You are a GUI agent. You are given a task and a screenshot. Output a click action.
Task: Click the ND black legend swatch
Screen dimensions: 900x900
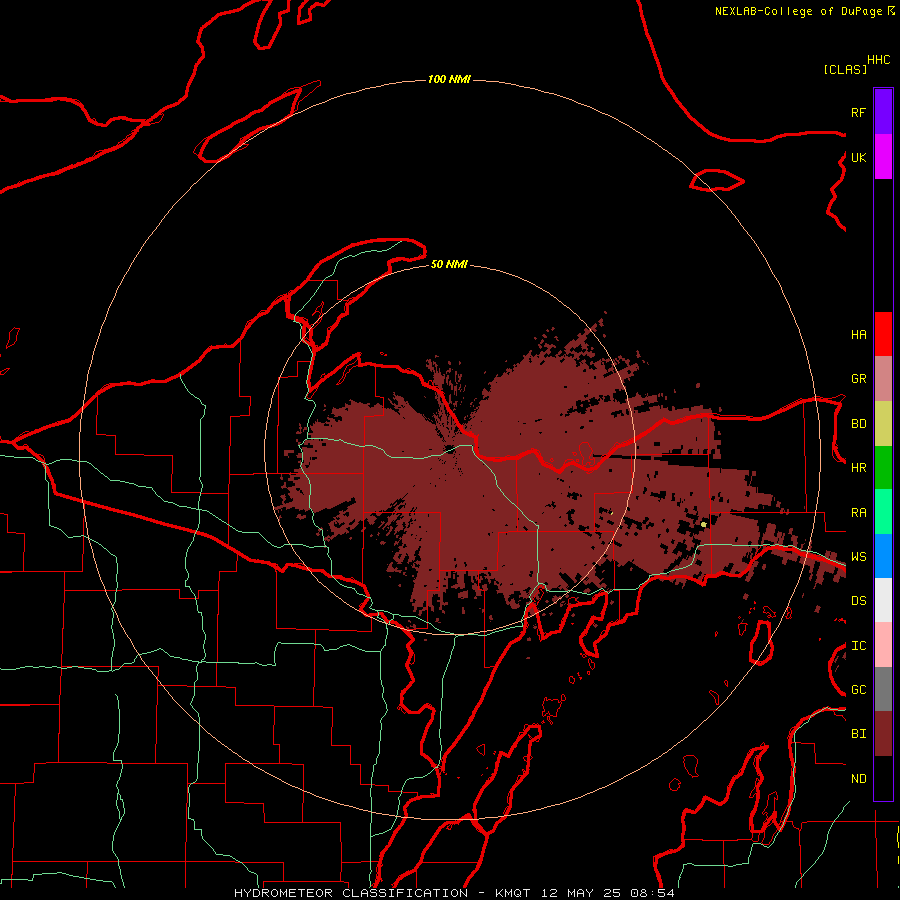pyautogui.click(x=883, y=778)
